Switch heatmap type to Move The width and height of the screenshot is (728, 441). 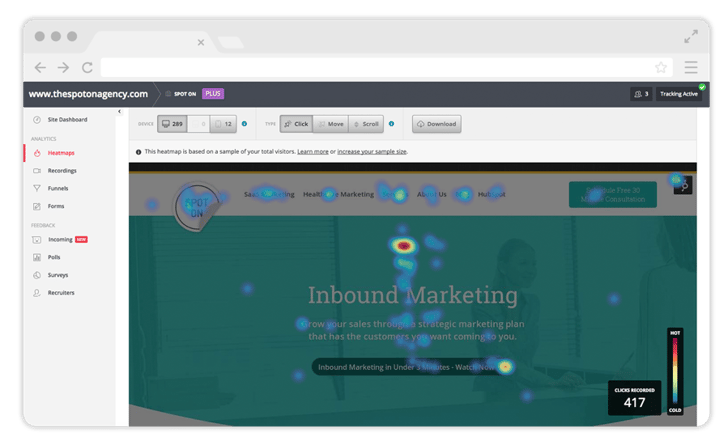[330, 124]
